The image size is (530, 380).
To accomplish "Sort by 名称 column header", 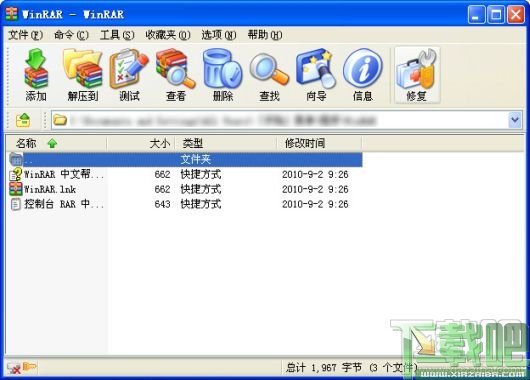I will click(56, 143).
